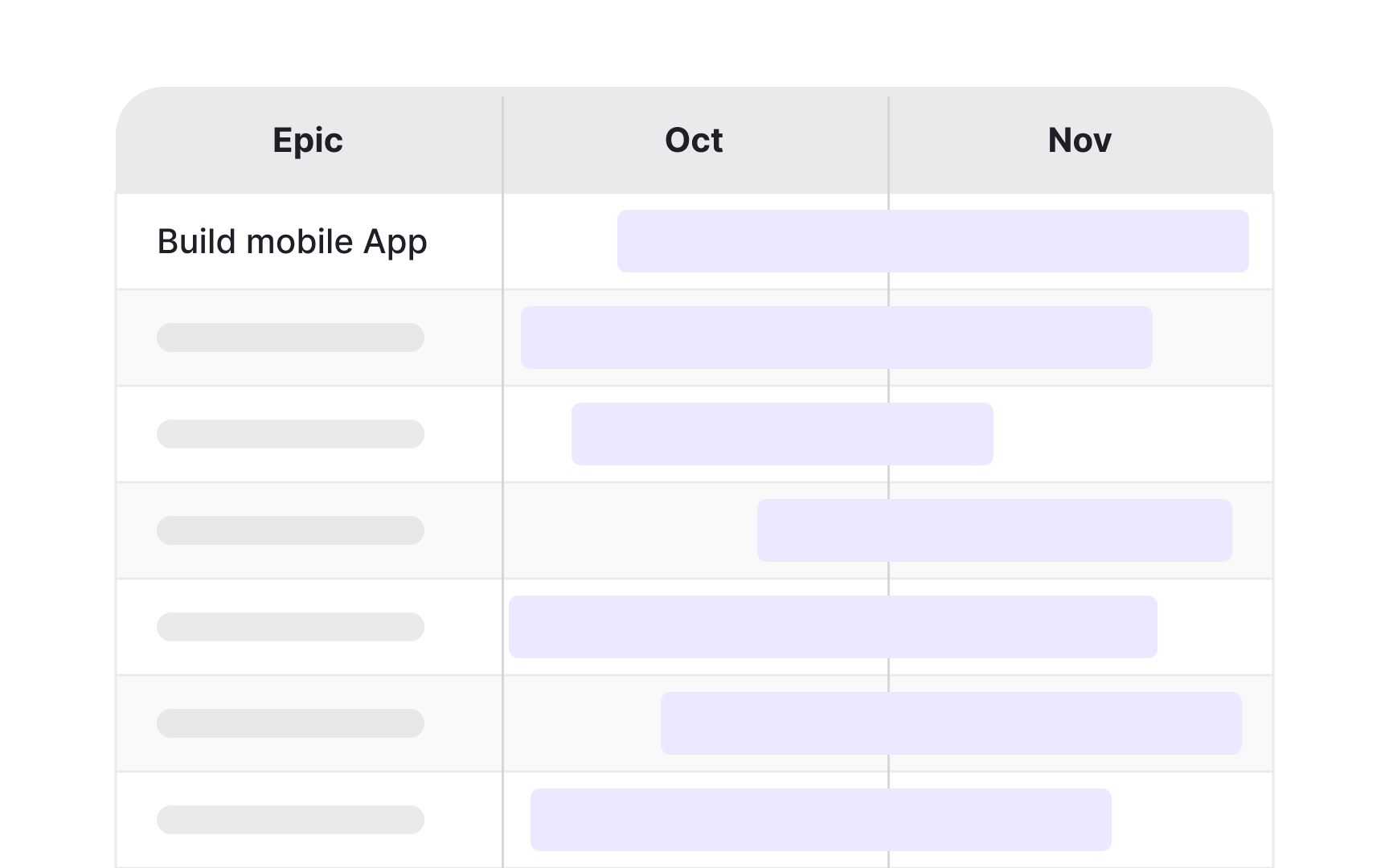This screenshot has width=1389, height=868.
Task: Click the sixth row's timeline bar
Action: pyautogui.click(x=951, y=723)
